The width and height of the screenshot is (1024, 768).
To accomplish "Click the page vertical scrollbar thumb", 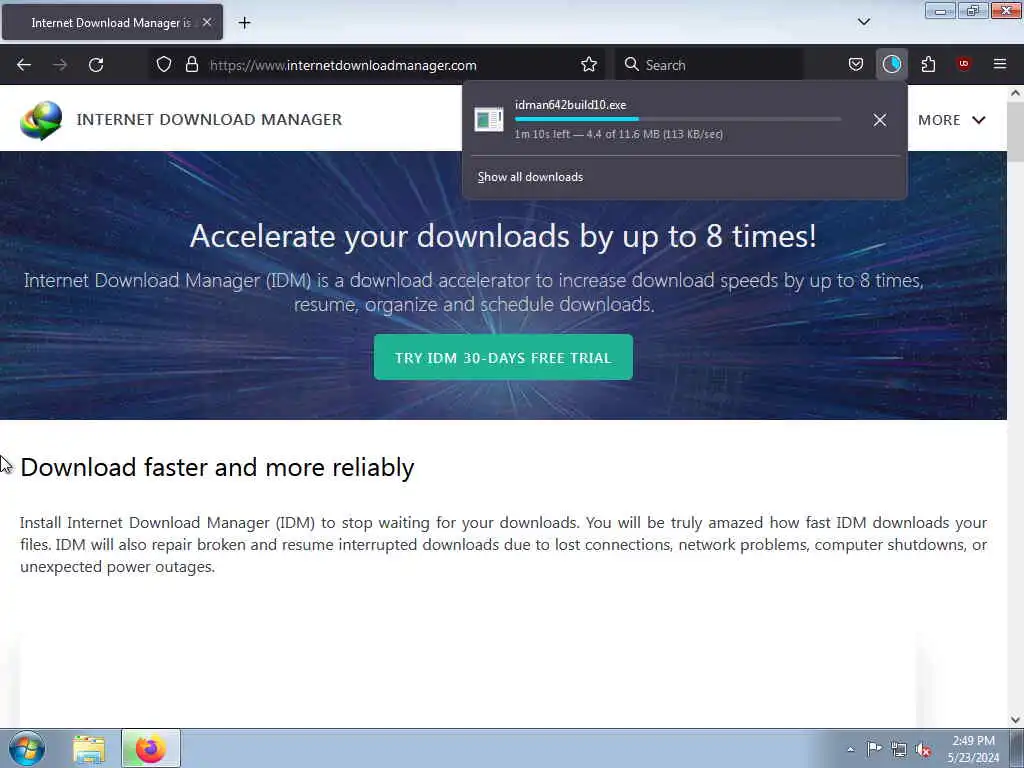I will (1016, 131).
